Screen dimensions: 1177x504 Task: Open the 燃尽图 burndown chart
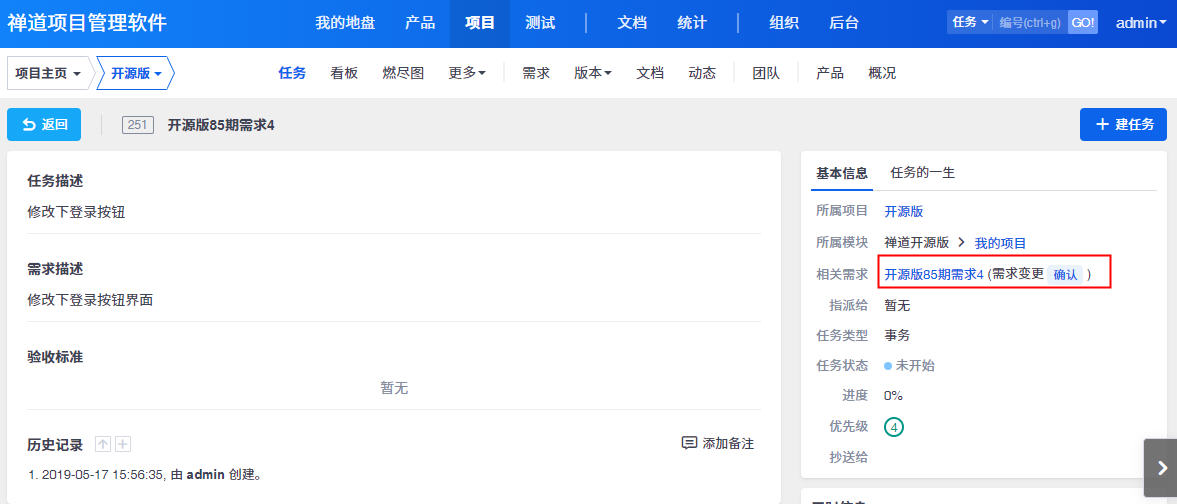pos(403,73)
